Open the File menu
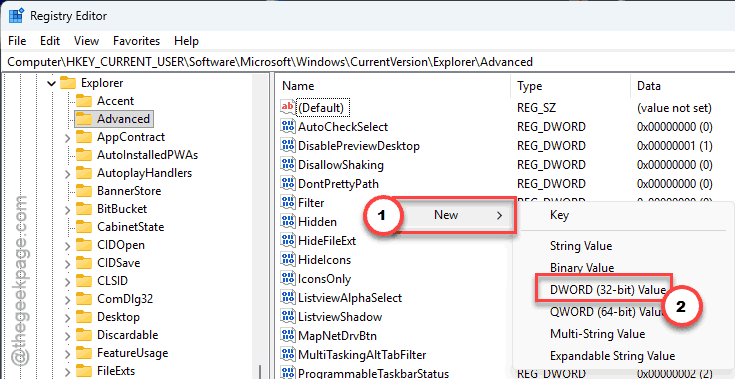Screen dimensions: 735x379 click(x=17, y=41)
